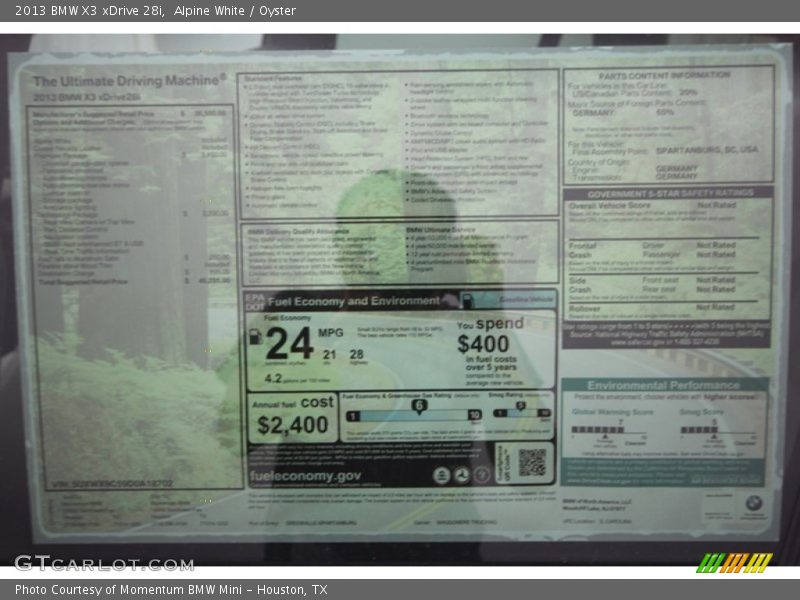
Task: Click 'Environmental Performance' header
Action: coord(663,385)
